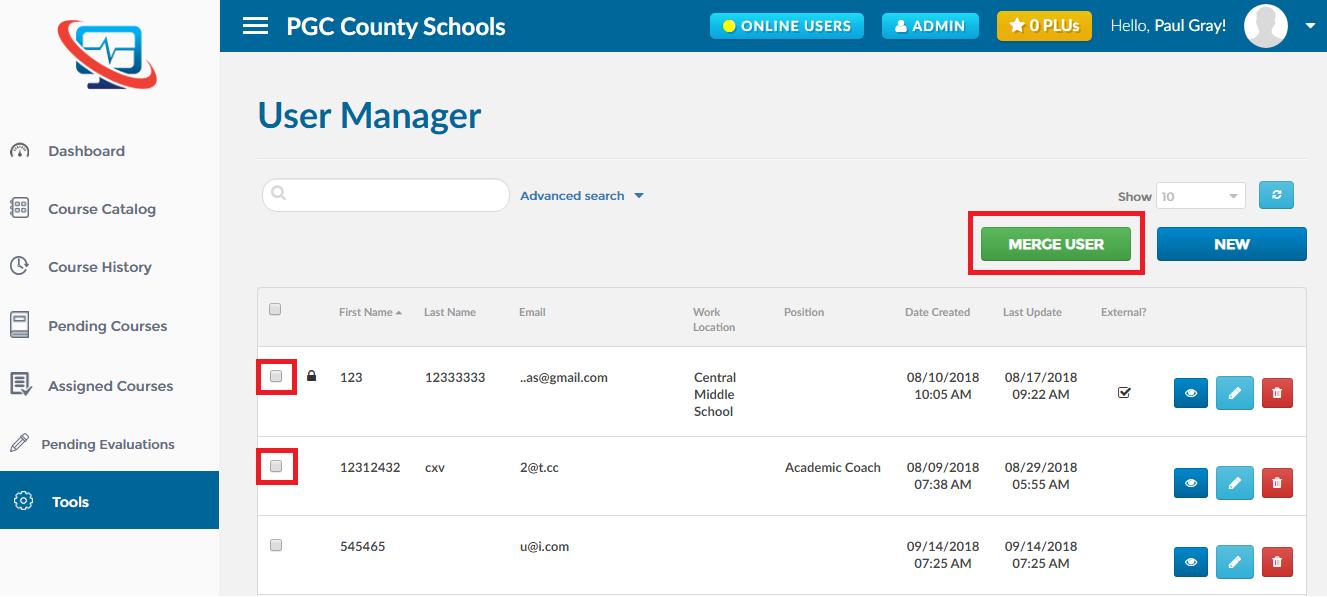Click the refresh list icon button
The width and height of the screenshot is (1327, 597).
pyautogui.click(x=1276, y=196)
